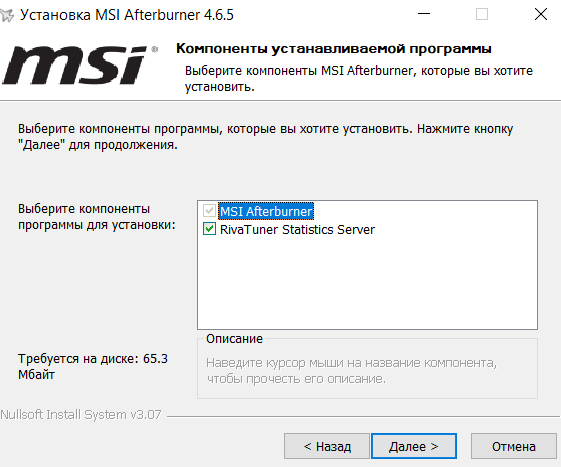The width and height of the screenshot is (561, 467).
Task: Toggle the MSI Afterburner component checkbox
Action: [x=209, y=211]
